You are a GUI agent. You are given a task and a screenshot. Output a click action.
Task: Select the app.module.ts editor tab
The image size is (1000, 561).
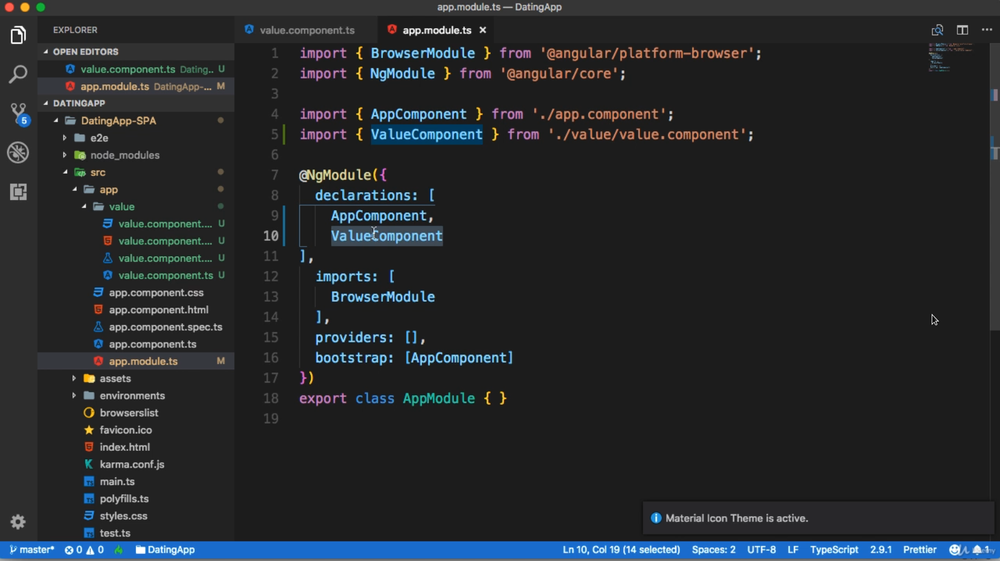click(x=437, y=30)
